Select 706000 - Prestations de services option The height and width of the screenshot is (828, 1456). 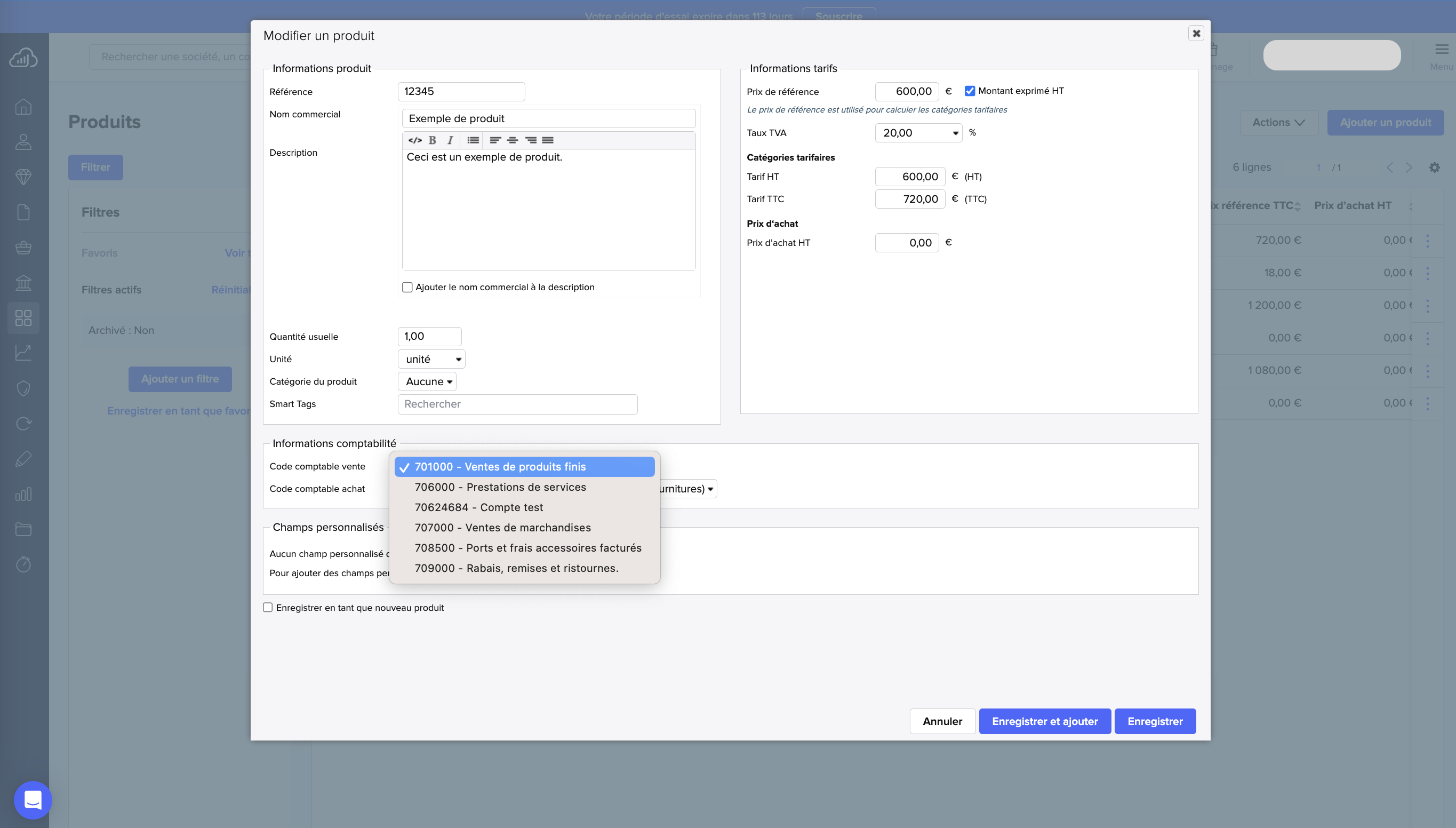[x=500, y=487]
